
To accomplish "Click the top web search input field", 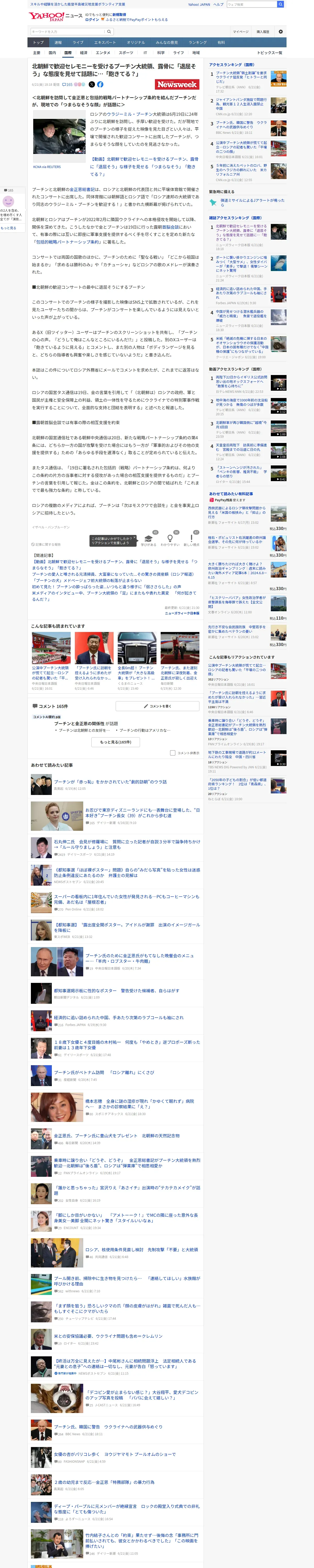I will point(251,4).
